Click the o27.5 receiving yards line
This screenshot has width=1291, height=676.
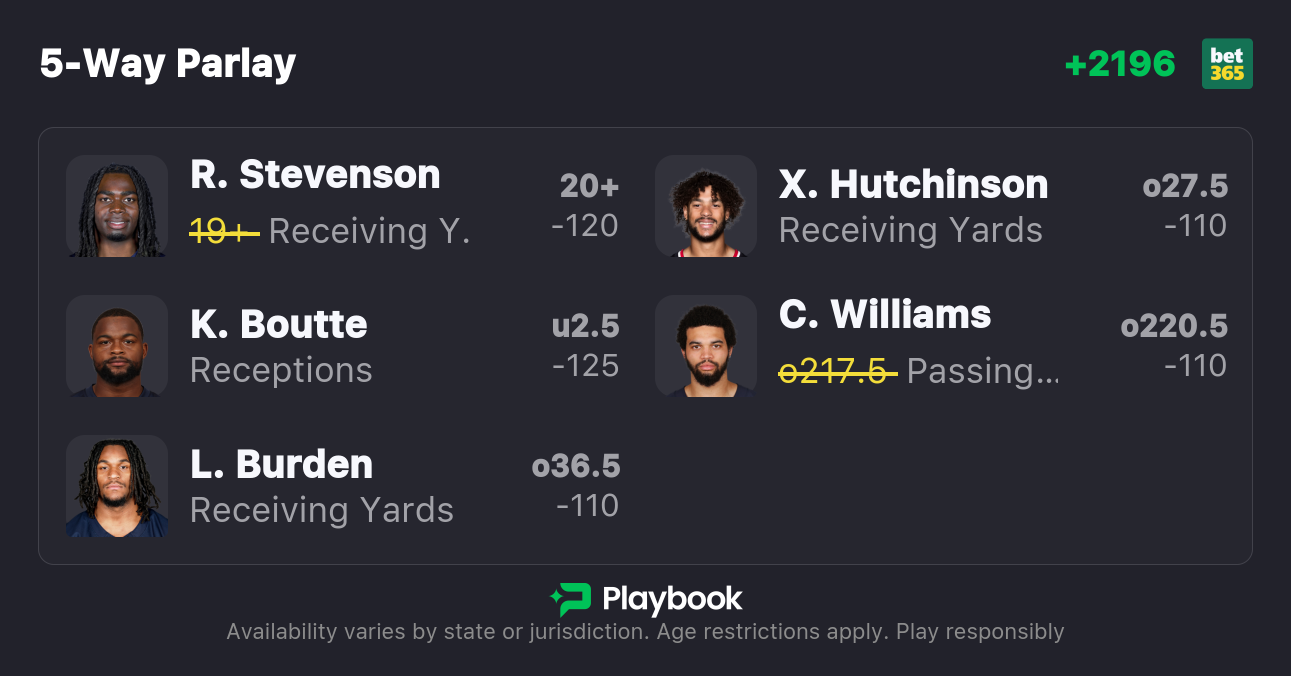coord(1185,186)
